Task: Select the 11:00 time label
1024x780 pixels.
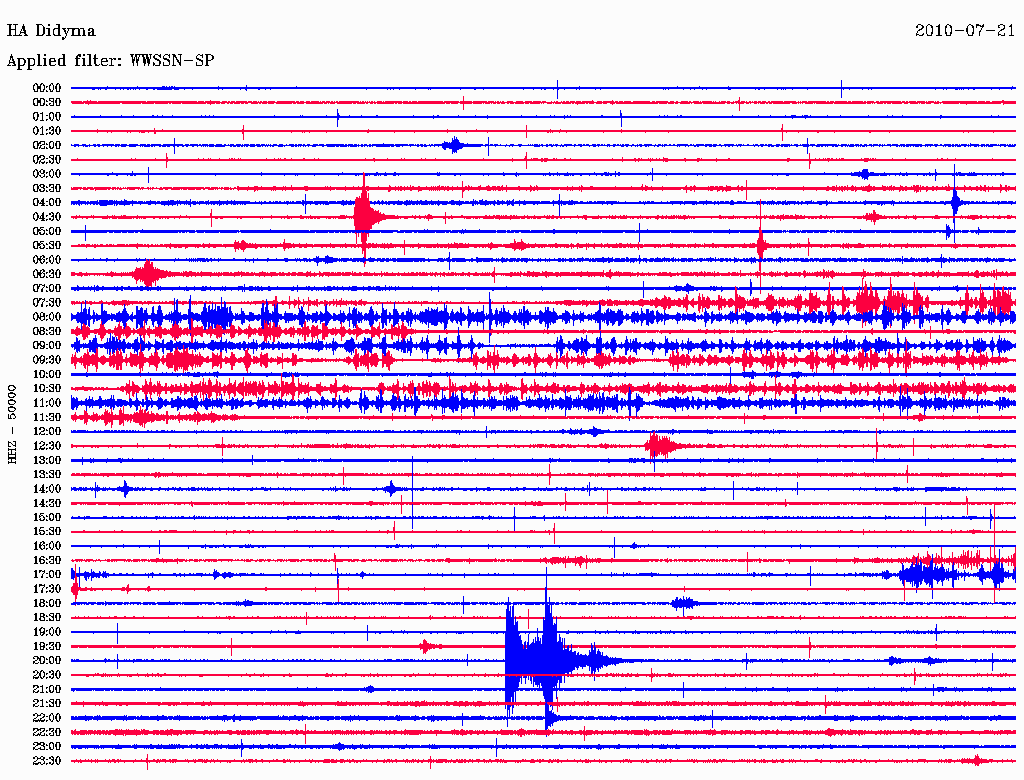Action: [x=46, y=403]
